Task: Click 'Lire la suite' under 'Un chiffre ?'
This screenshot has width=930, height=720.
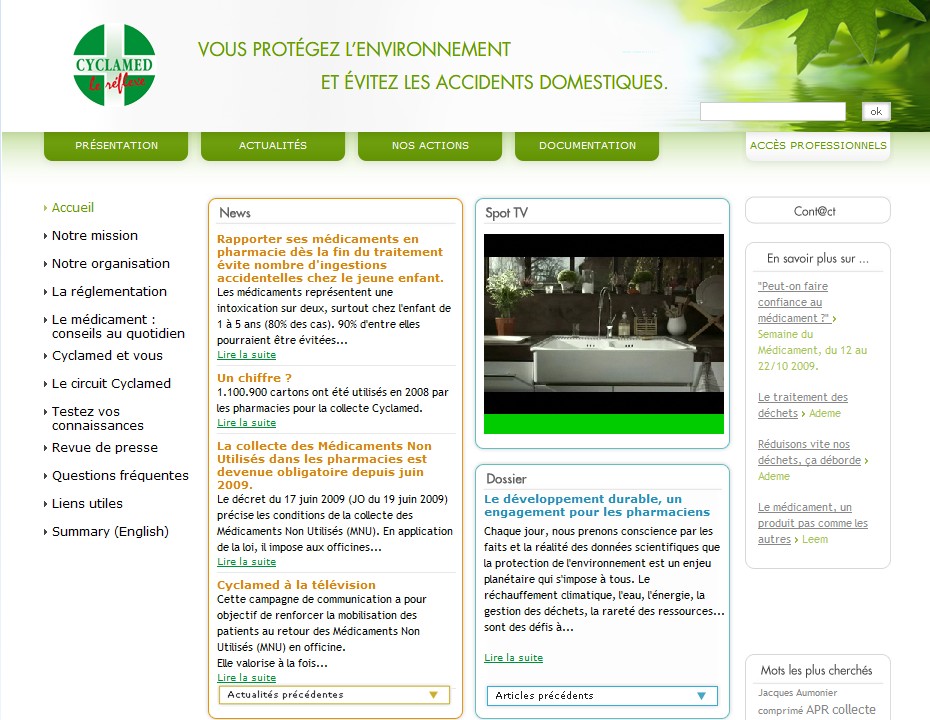Action: click(246, 423)
